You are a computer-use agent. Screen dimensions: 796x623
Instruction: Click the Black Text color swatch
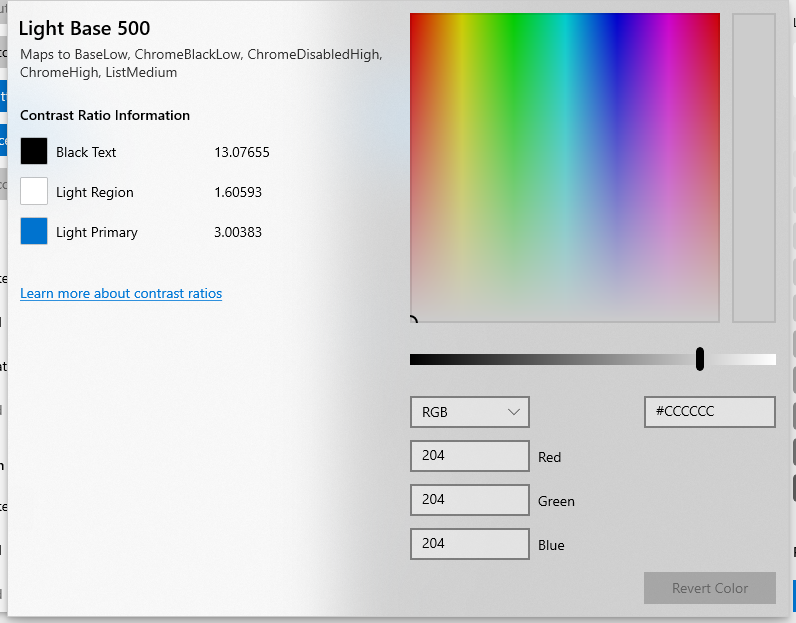click(x=34, y=152)
